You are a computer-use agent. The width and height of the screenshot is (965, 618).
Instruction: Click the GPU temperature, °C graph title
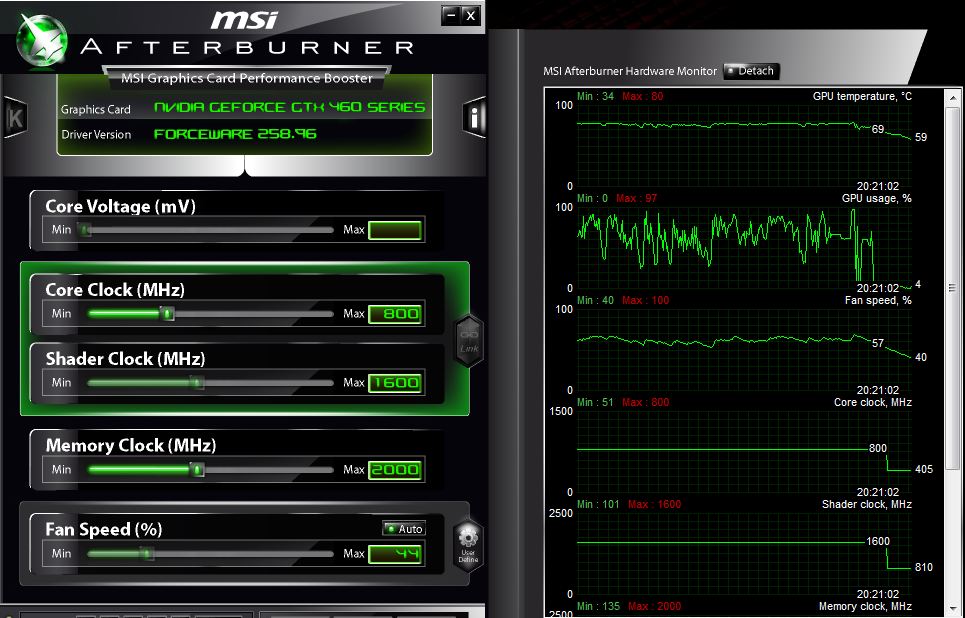click(862, 97)
